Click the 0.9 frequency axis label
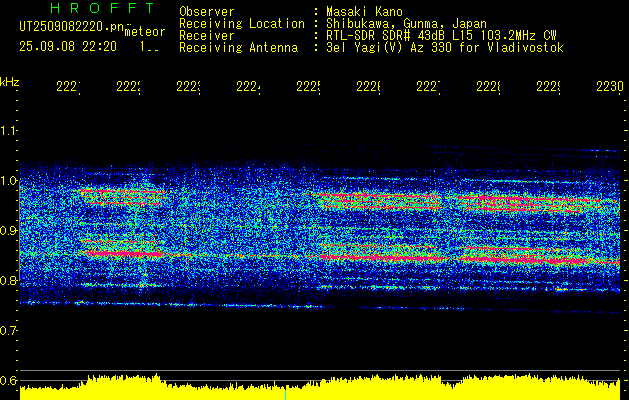Viewport: 629px width, 400px height. (x=9, y=230)
